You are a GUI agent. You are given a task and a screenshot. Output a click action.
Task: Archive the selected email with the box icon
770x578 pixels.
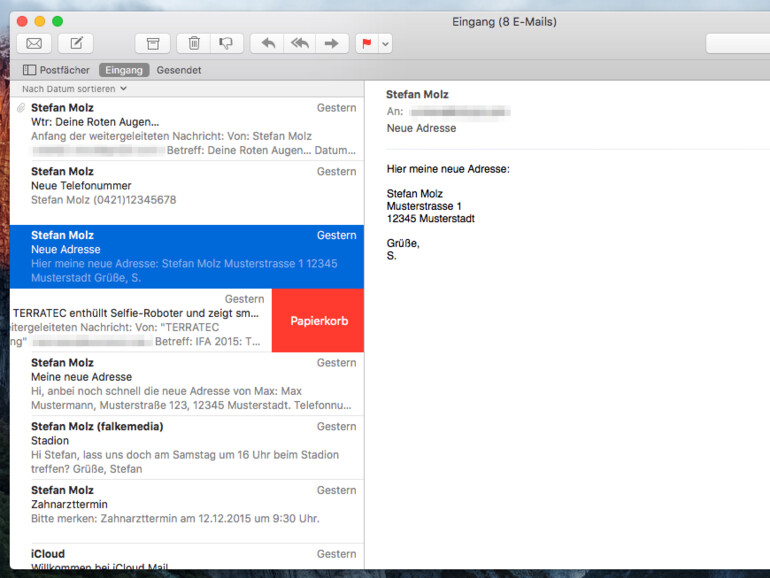(x=152, y=43)
